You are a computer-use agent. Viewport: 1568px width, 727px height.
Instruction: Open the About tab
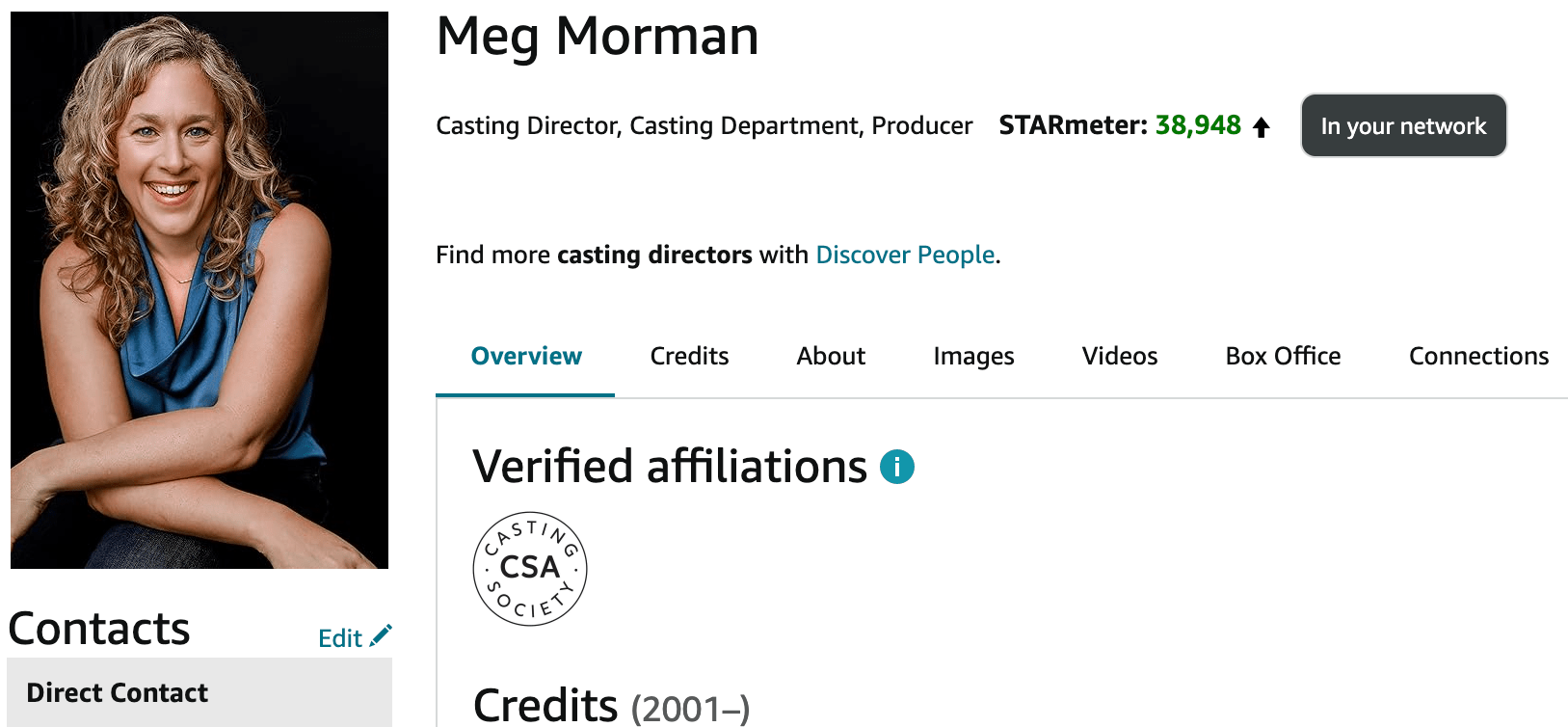(831, 356)
